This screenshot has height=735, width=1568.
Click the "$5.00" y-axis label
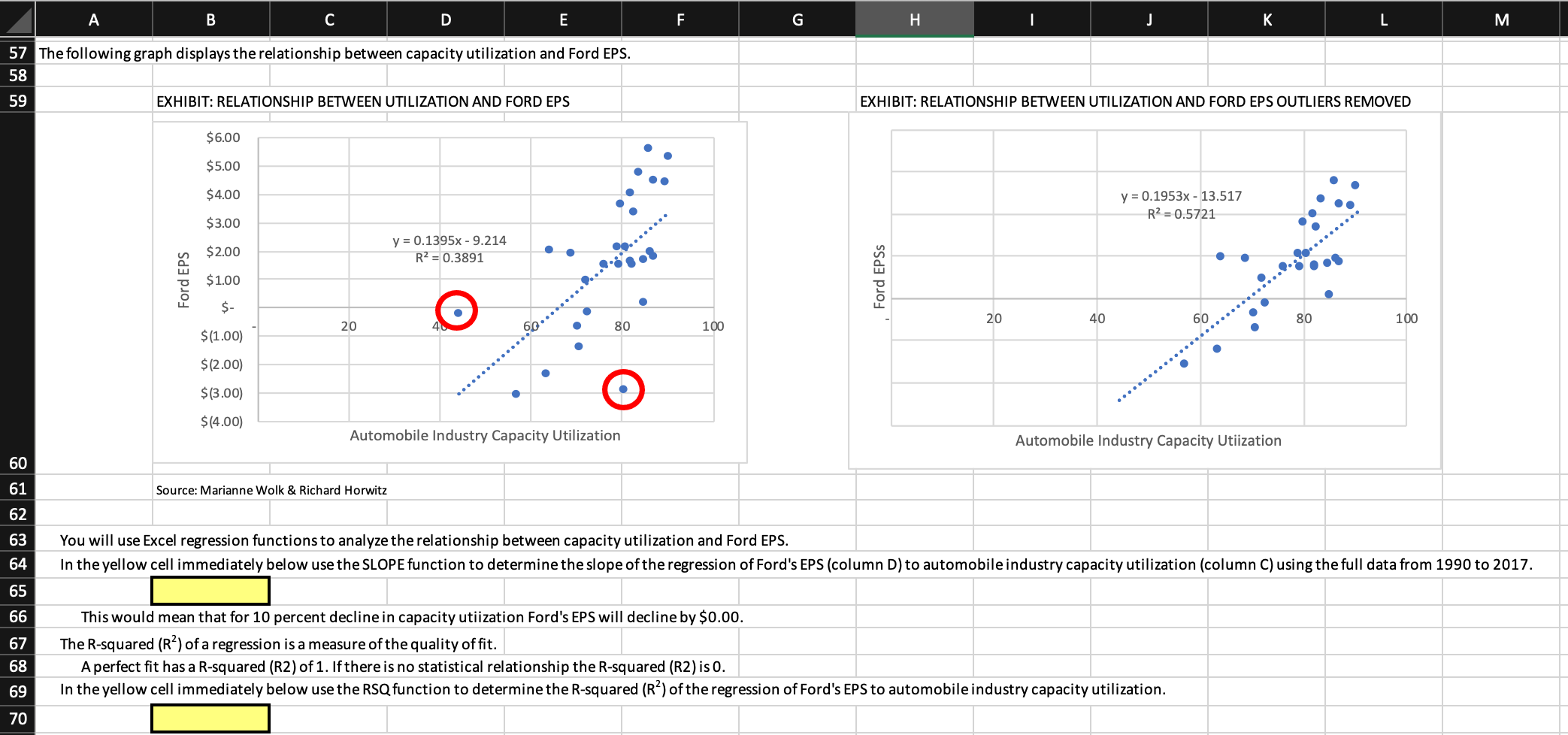coord(223,166)
